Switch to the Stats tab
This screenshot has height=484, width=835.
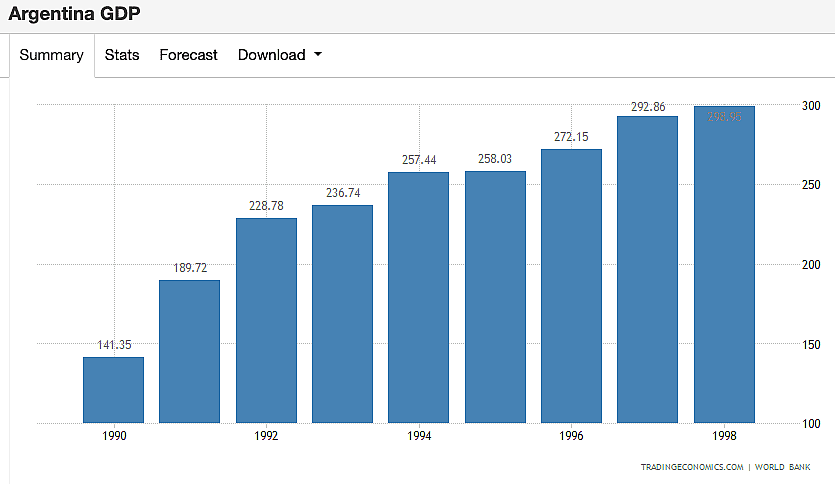(122, 55)
